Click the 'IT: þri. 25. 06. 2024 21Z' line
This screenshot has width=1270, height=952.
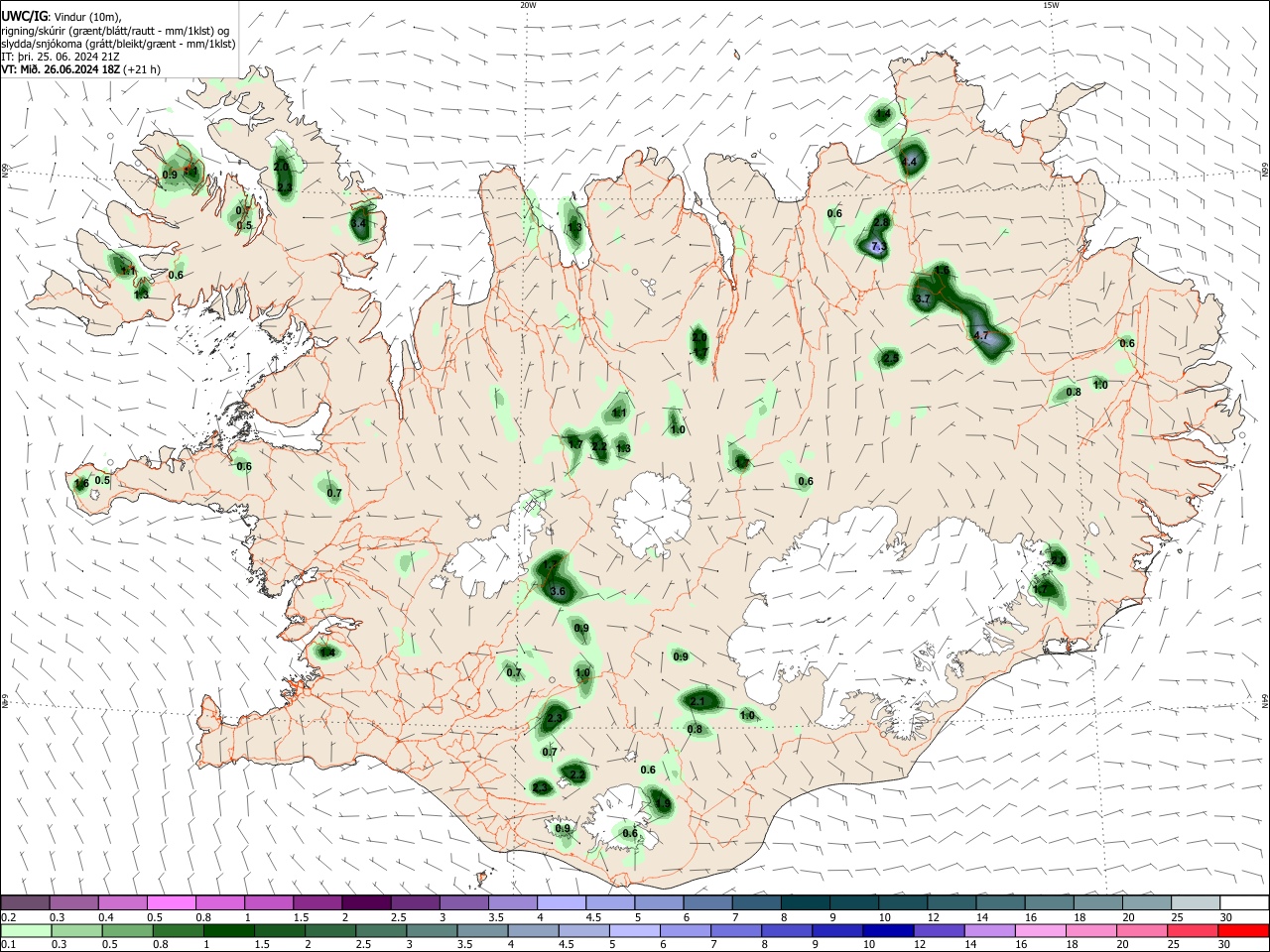pos(61,57)
